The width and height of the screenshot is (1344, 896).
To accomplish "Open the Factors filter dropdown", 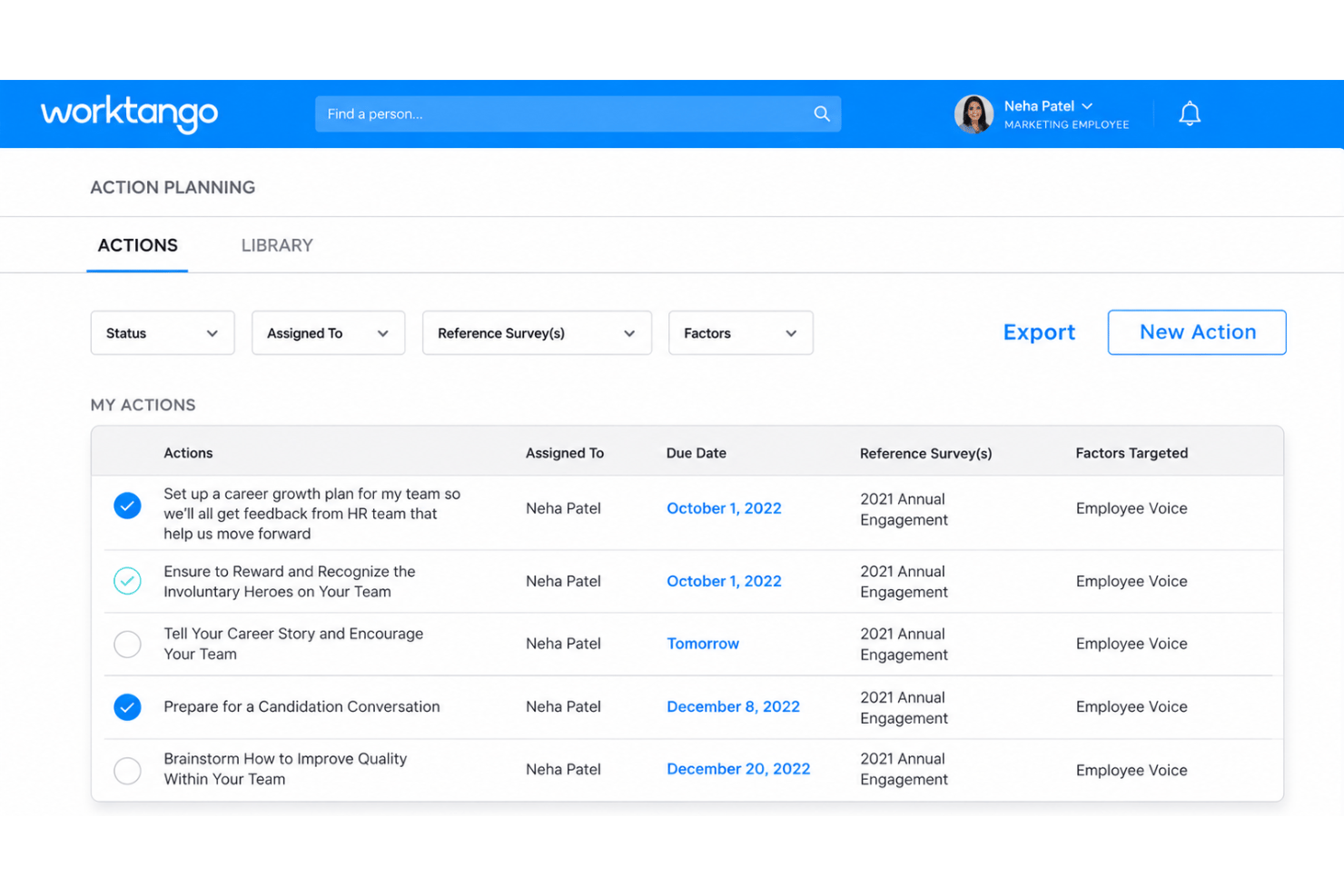I will (x=740, y=333).
